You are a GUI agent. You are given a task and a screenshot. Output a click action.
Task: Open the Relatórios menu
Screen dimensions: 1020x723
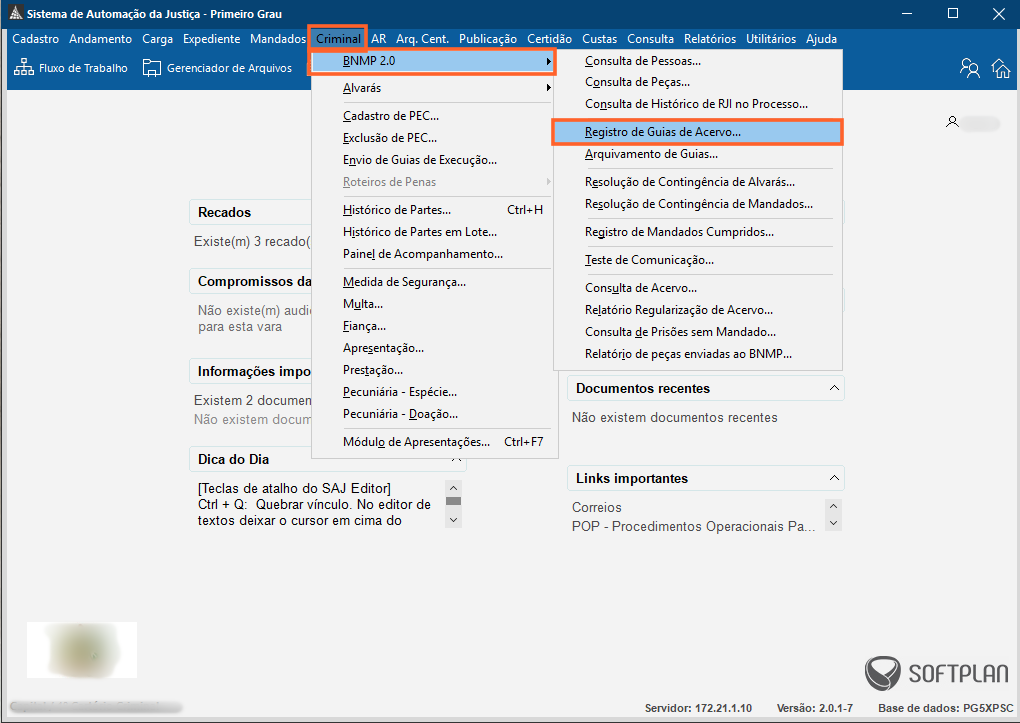[x=710, y=39]
